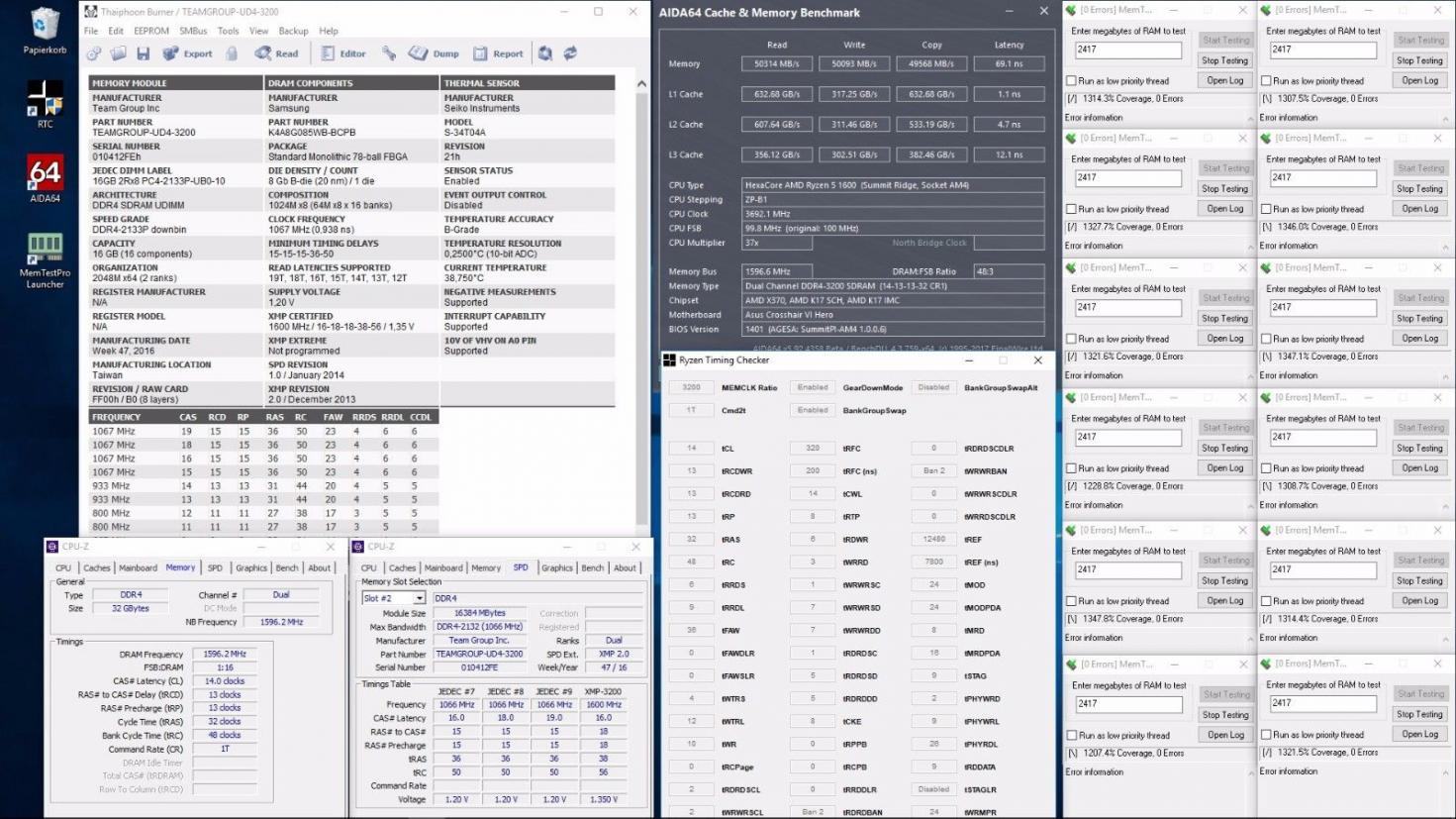This screenshot has width=1456, height=819.
Task: Collapse Error information in 1307.5% coverage MemTest
Action: point(1445,119)
